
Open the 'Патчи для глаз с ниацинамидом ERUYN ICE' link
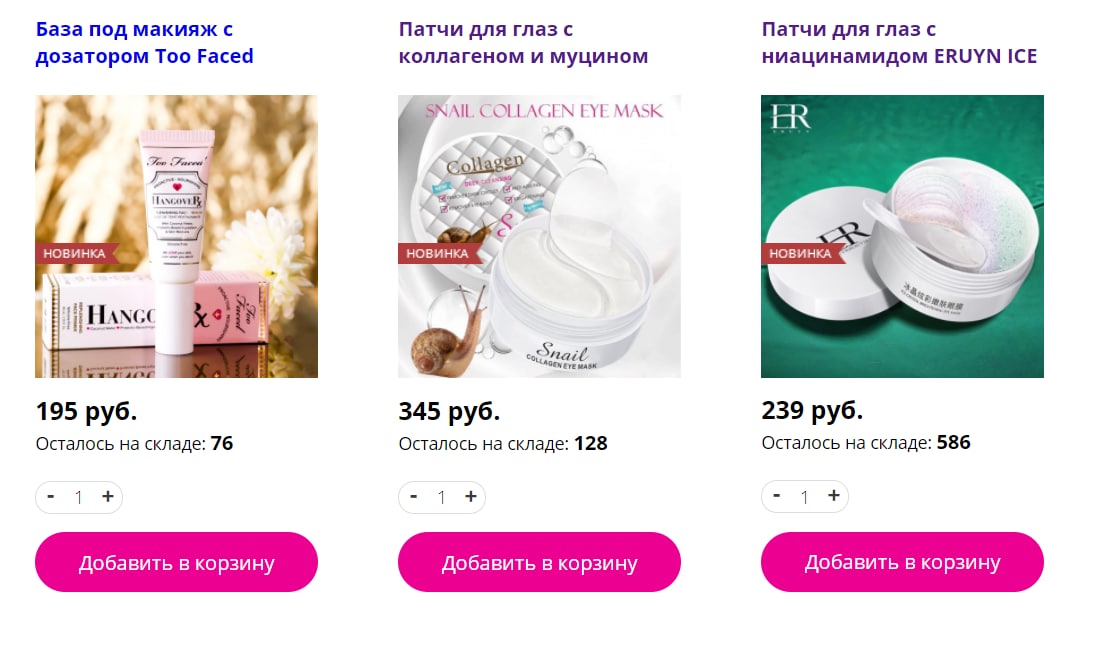pos(899,42)
